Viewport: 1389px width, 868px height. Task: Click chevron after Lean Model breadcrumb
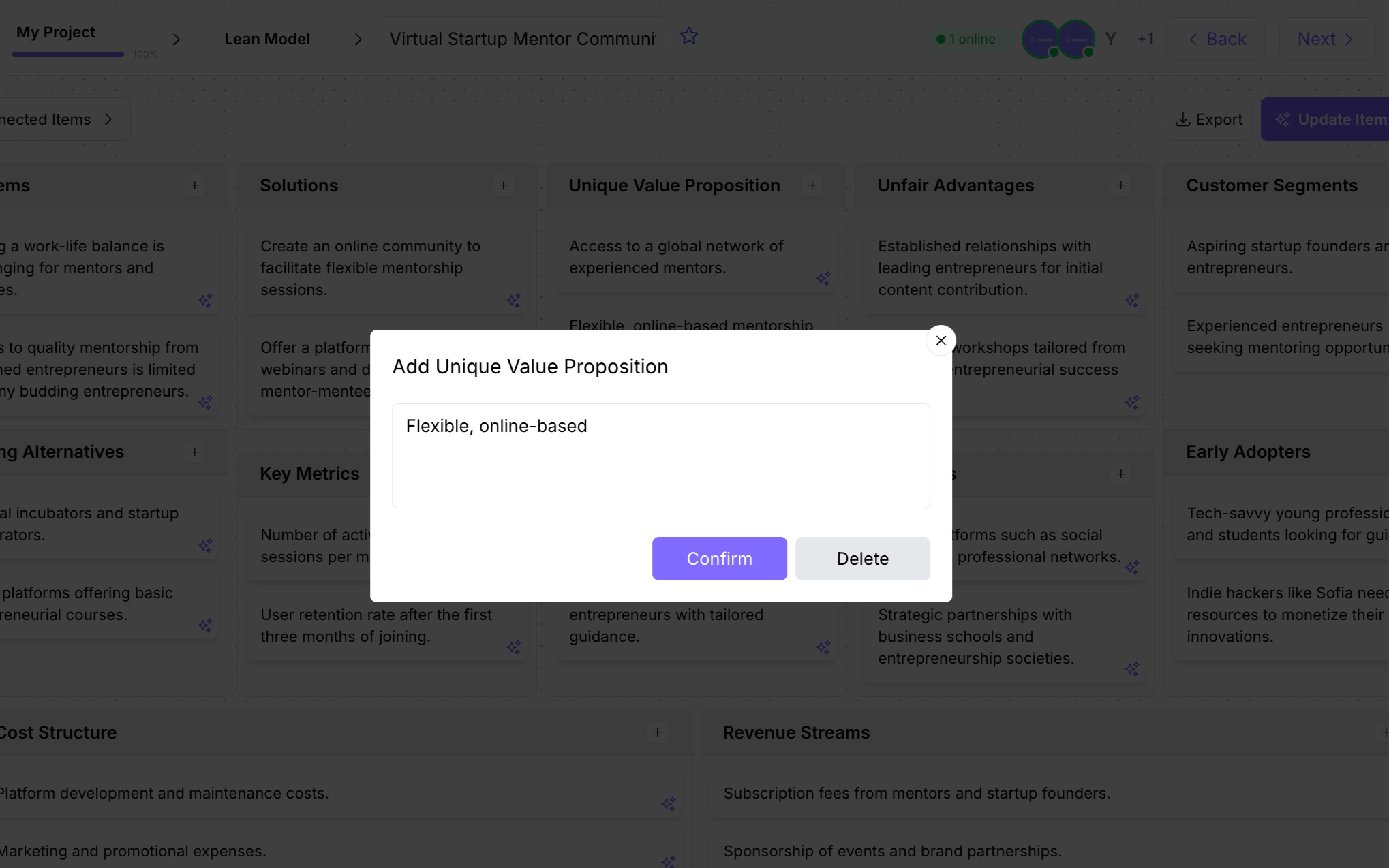click(358, 40)
